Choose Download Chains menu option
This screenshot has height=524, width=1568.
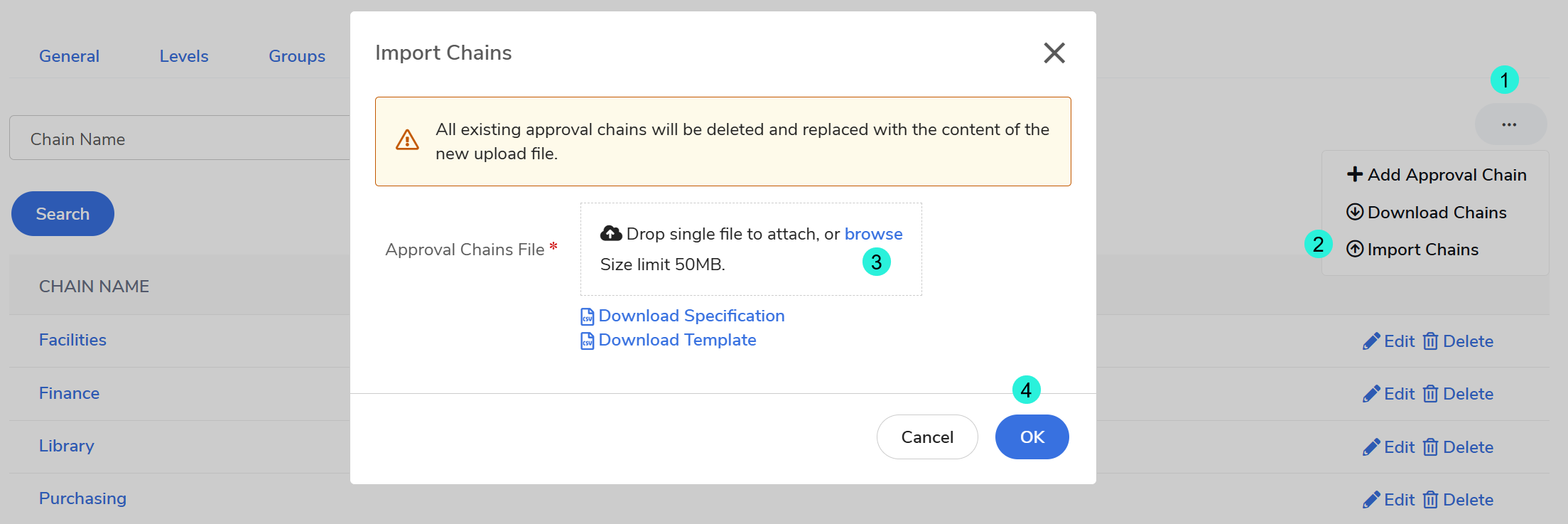pos(1427,213)
